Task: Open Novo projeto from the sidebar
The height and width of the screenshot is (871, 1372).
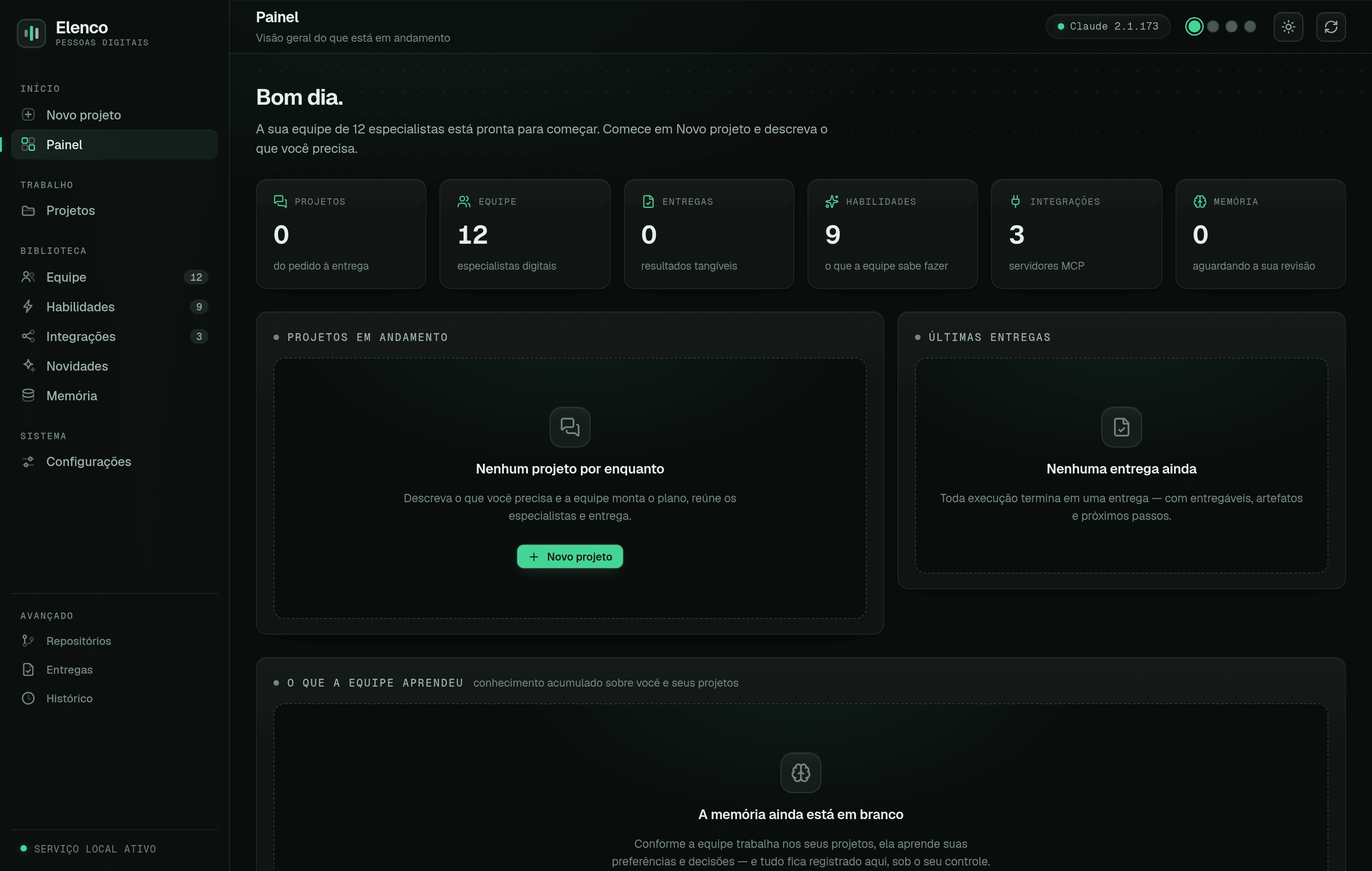Action: point(114,114)
